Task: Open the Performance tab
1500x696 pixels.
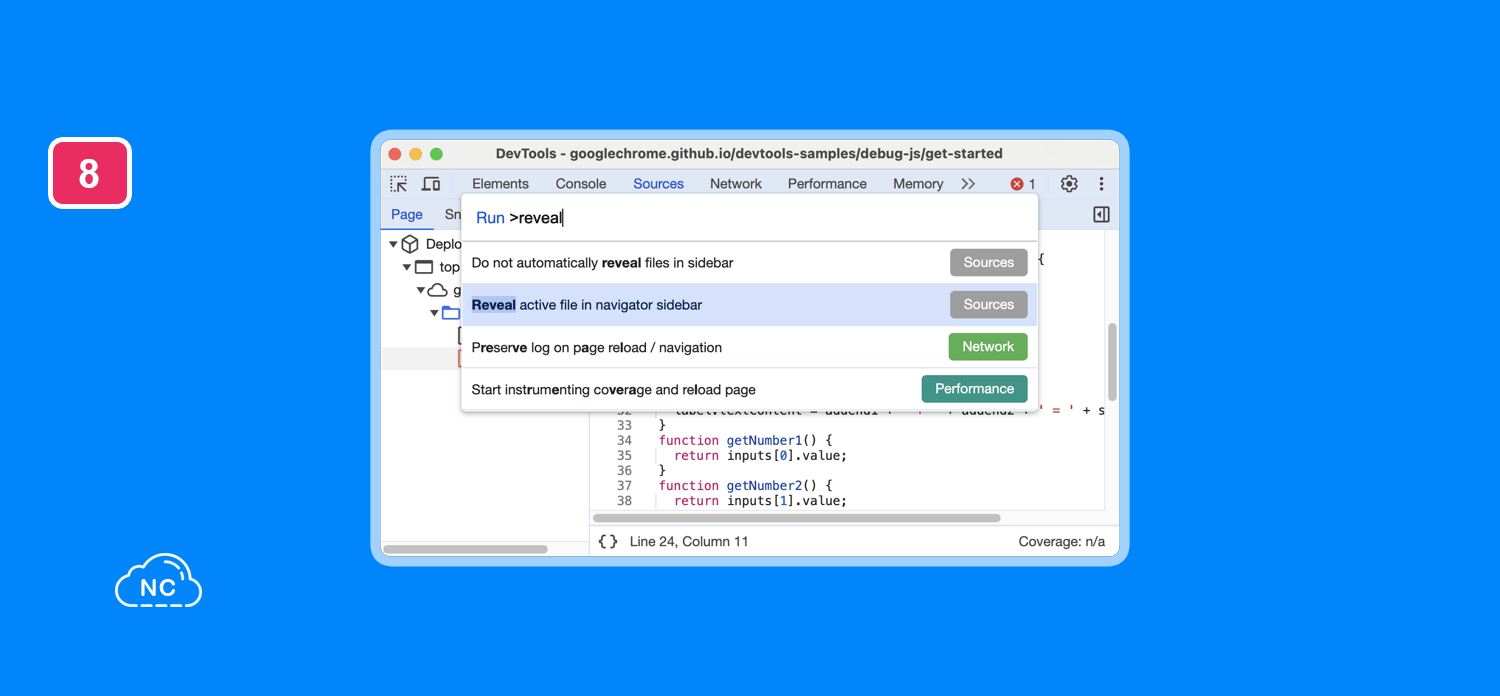Action: pos(827,184)
